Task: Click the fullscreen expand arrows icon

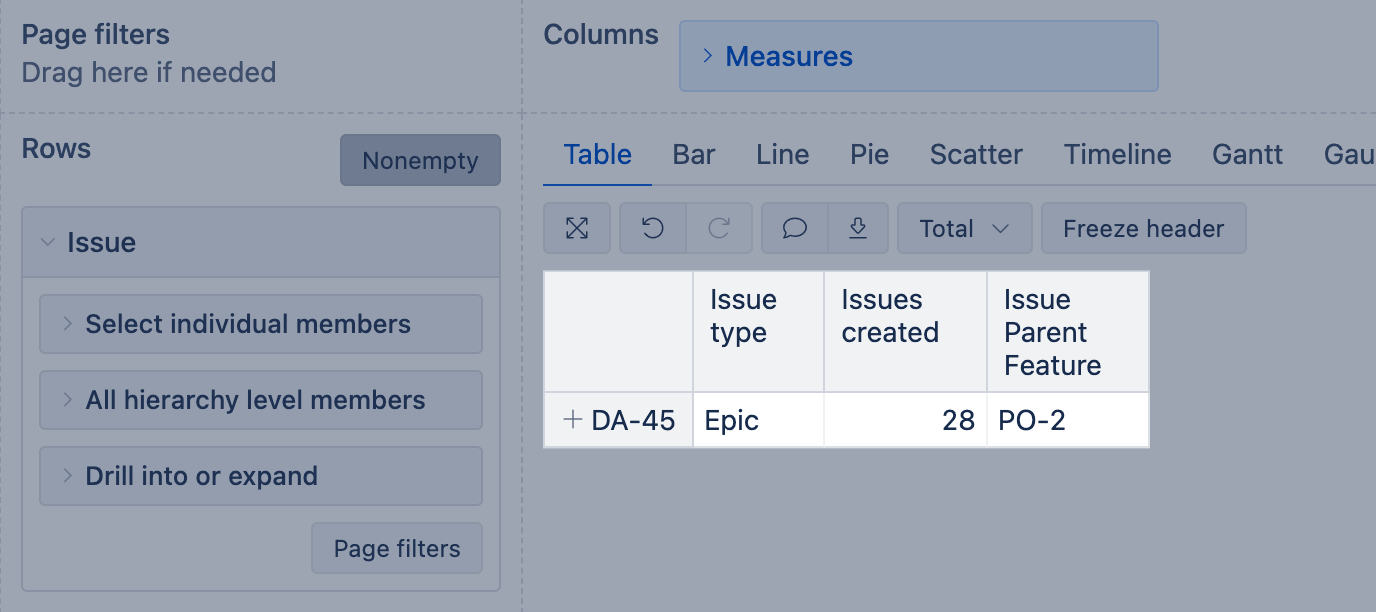Action: [577, 229]
